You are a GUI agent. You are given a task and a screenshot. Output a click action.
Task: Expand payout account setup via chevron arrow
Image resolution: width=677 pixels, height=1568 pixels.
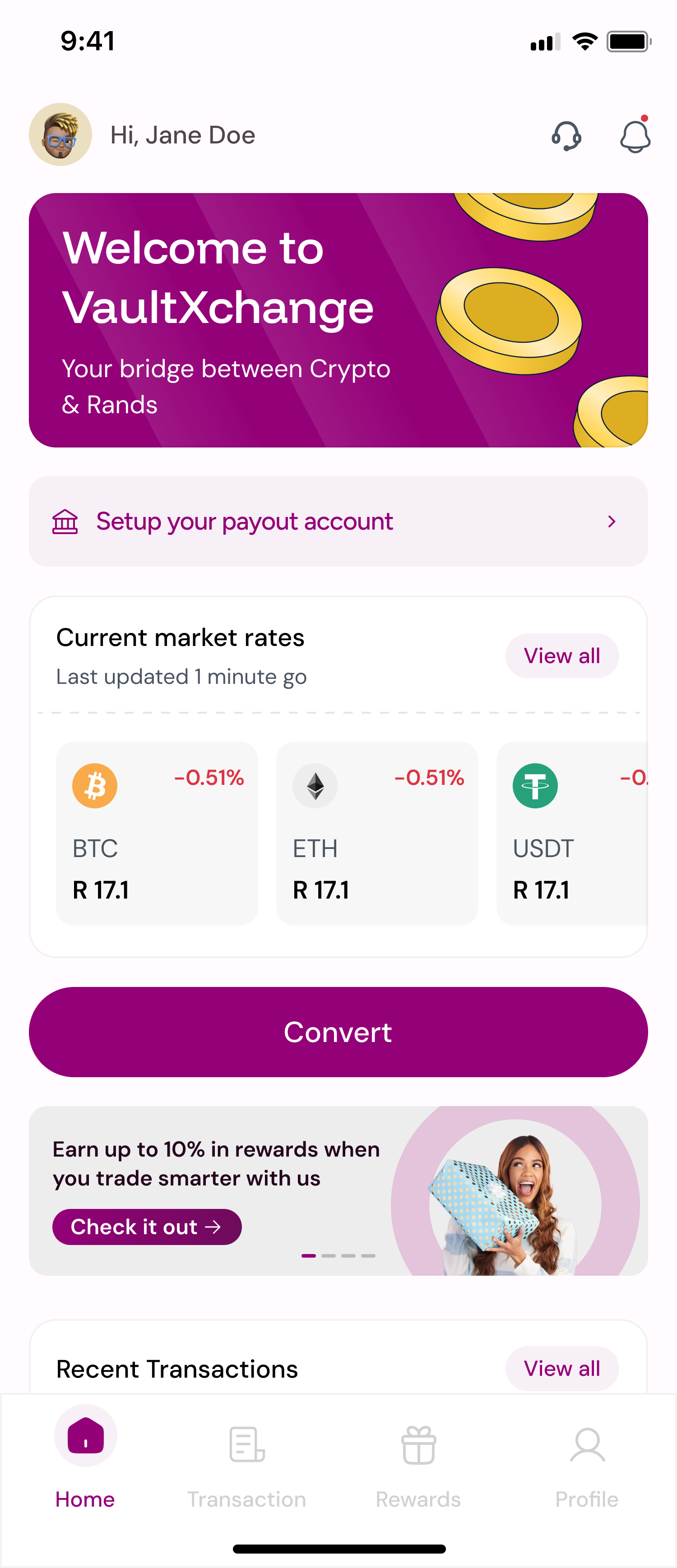612,521
